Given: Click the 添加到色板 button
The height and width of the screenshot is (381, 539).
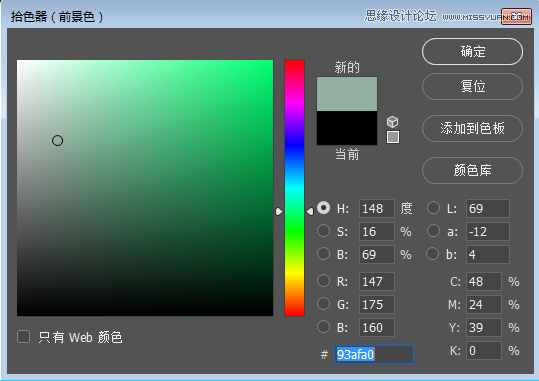Looking at the screenshot, I should pos(472,128).
